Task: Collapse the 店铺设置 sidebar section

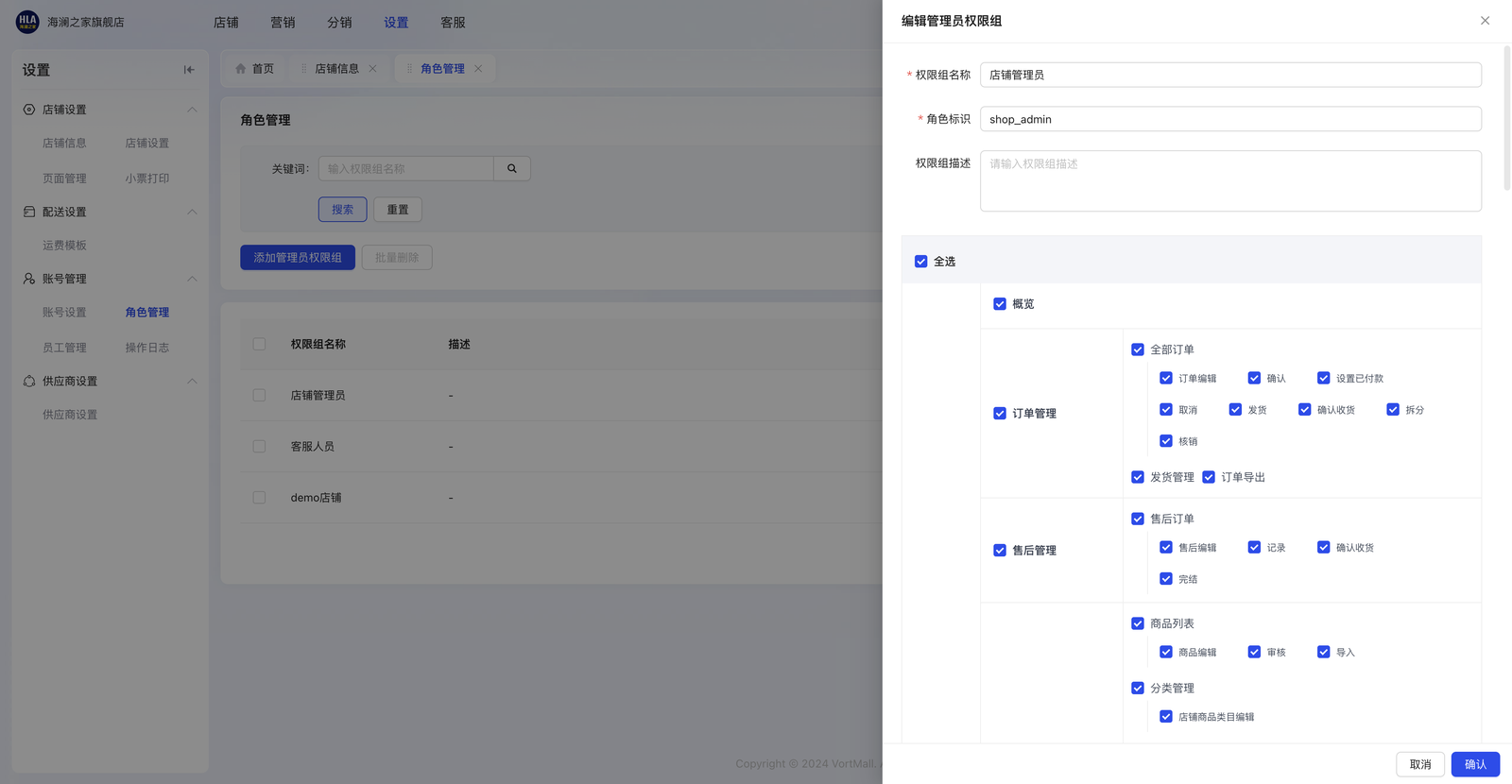Action: (192, 110)
